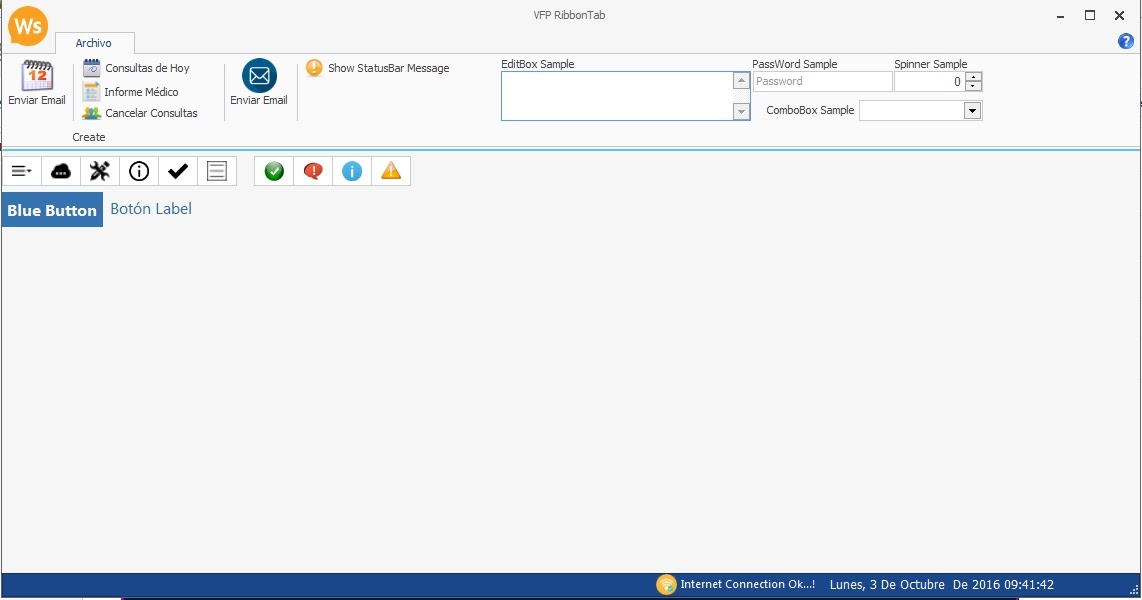
Task: Select the tools/settings crossed-wrench icon
Action: tap(99, 171)
